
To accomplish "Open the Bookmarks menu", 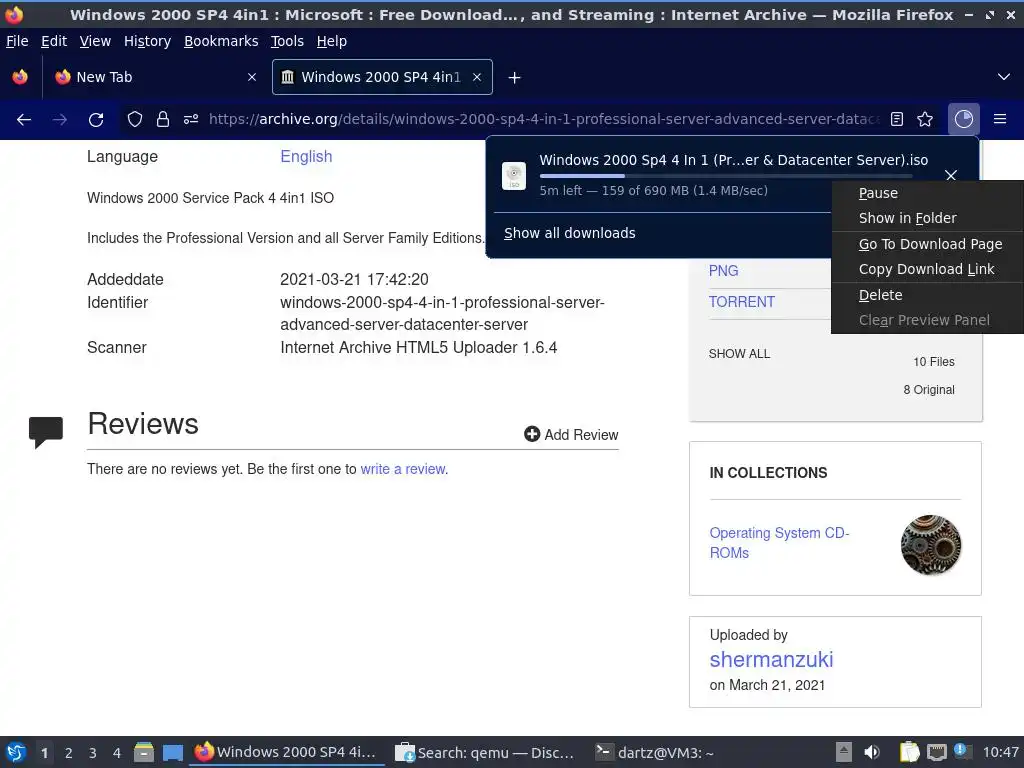I will click(x=221, y=41).
